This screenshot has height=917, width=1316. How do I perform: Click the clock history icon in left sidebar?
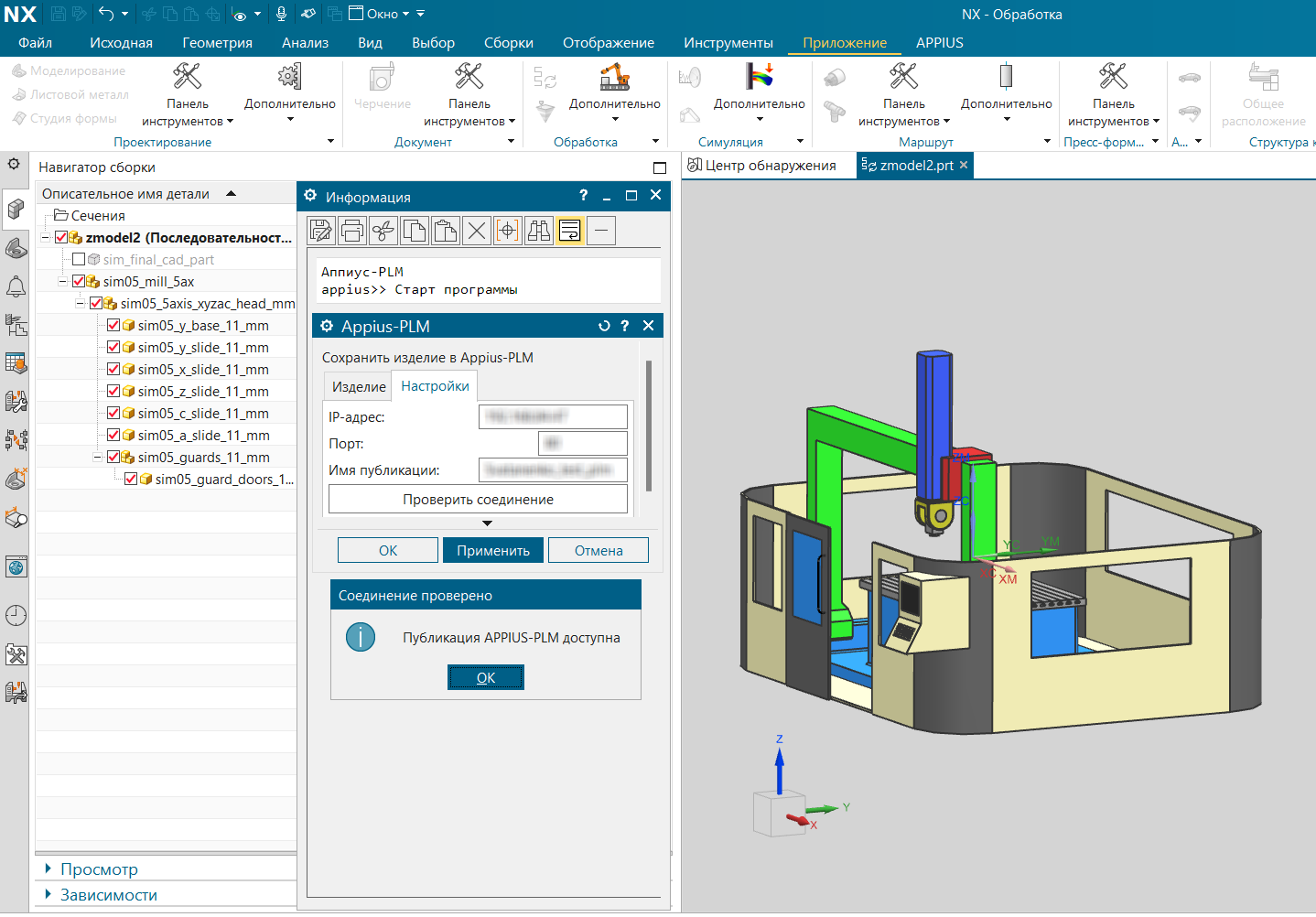tap(16, 615)
